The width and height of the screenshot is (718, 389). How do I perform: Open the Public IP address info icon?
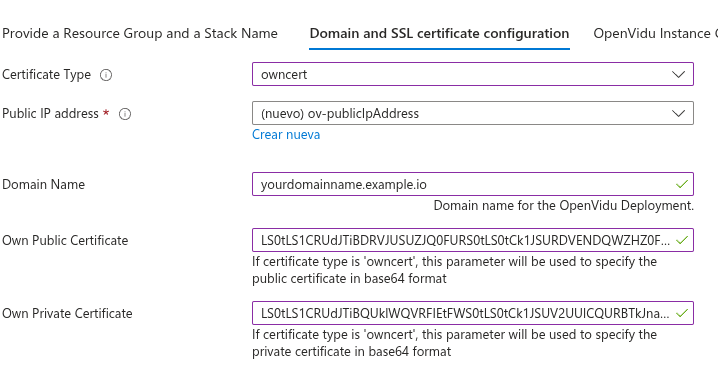(125, 114)
